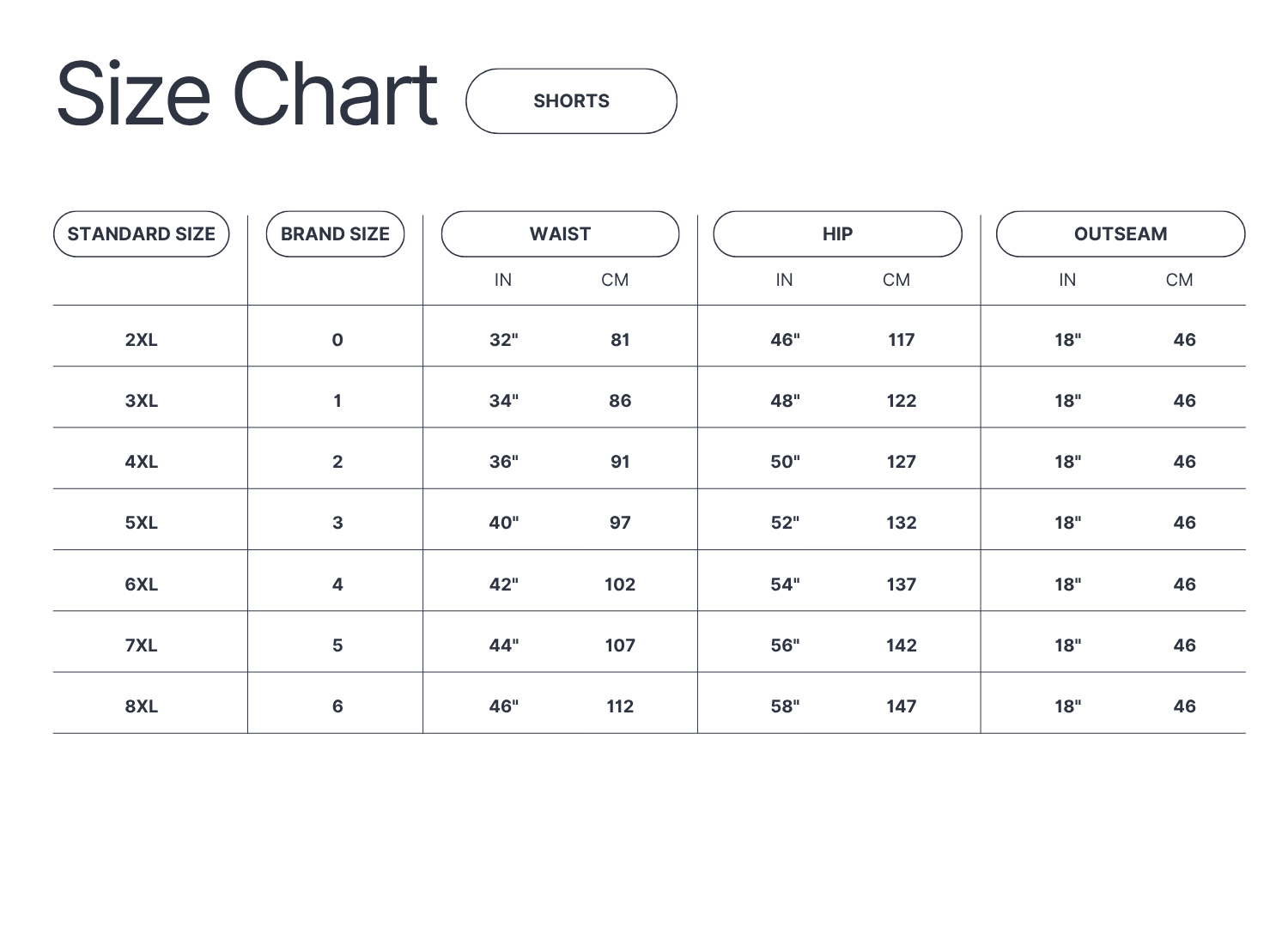The image size is (1288, 927).
Task: Select the 2XL standard size cell
Action: pyautogui.click(x=142, y=340)
